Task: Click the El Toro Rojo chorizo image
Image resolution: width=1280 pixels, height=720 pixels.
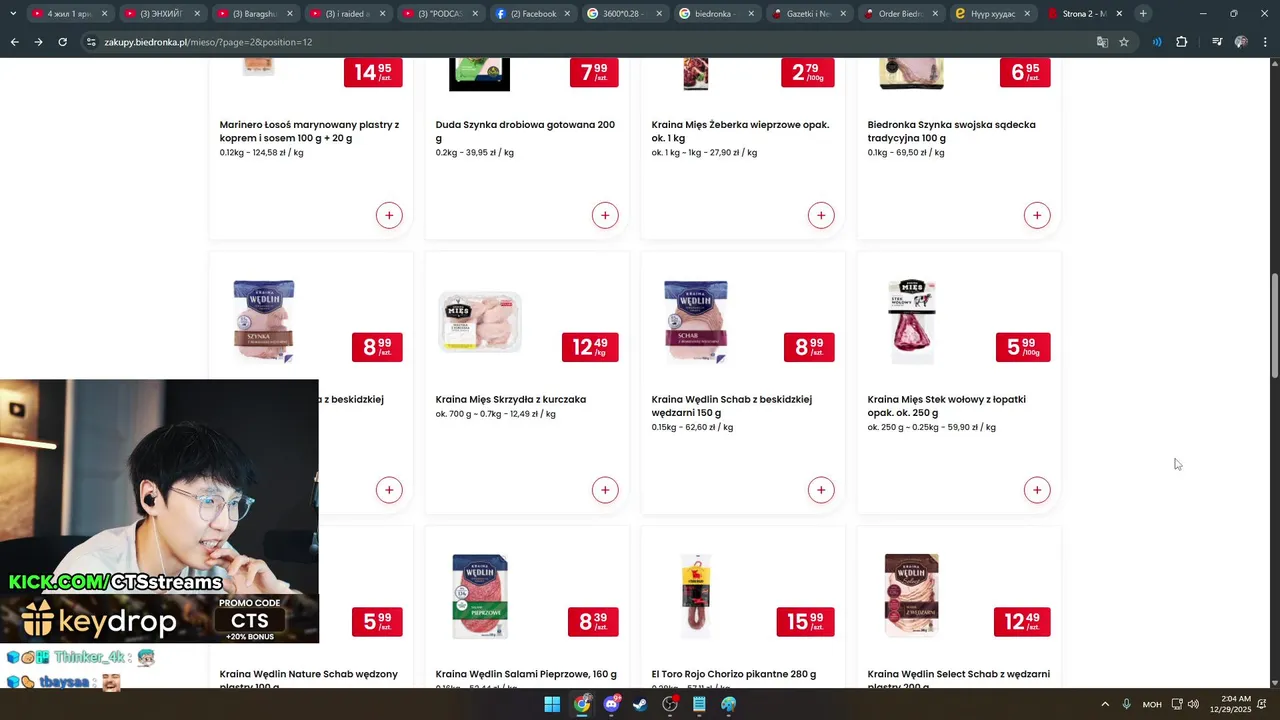Action: tap(696, 596)
